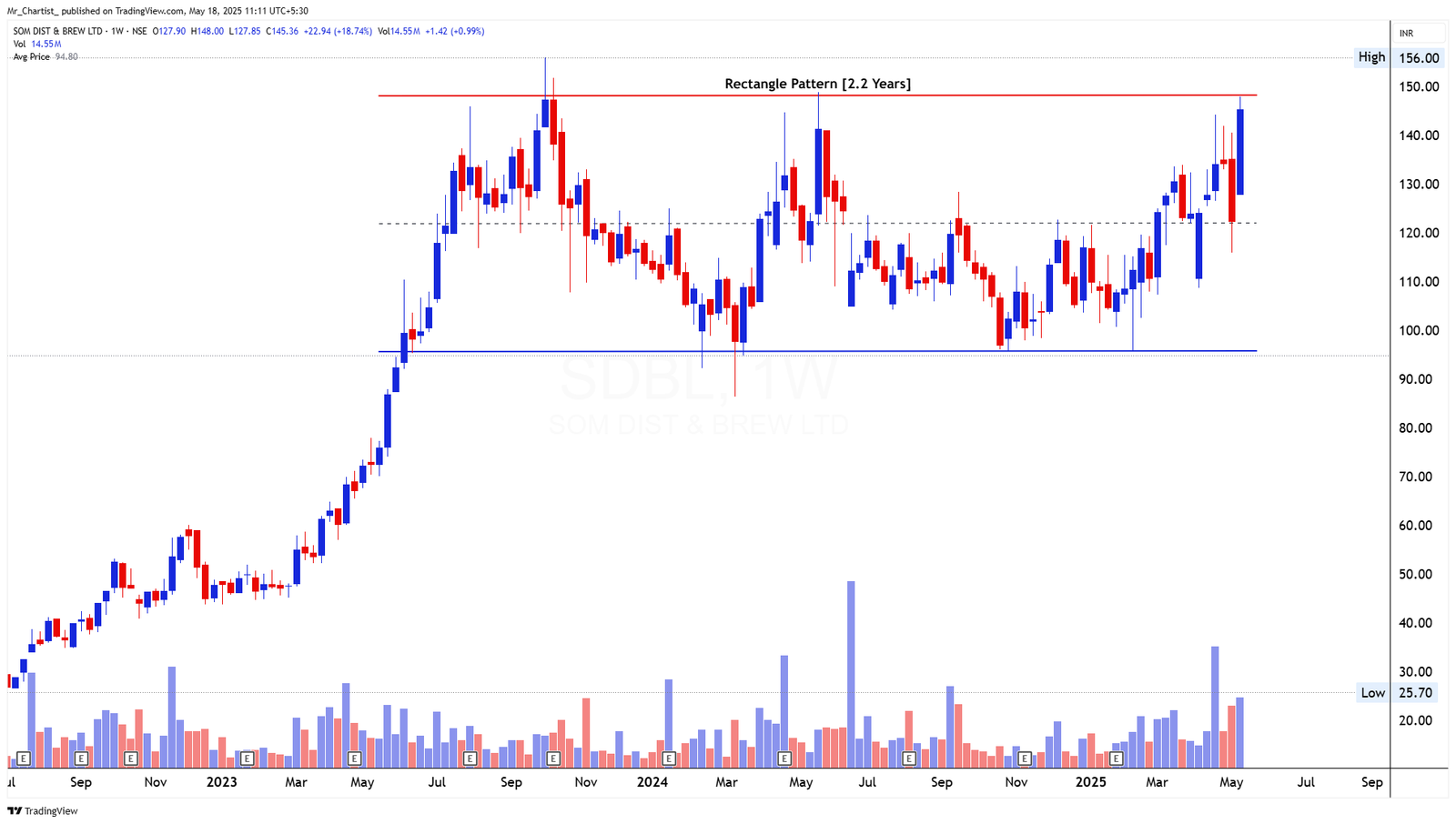Click the earnings marker under the 2025 label
The width and height of the screenshot is (1456, 824).
(x=1117, y=757)
